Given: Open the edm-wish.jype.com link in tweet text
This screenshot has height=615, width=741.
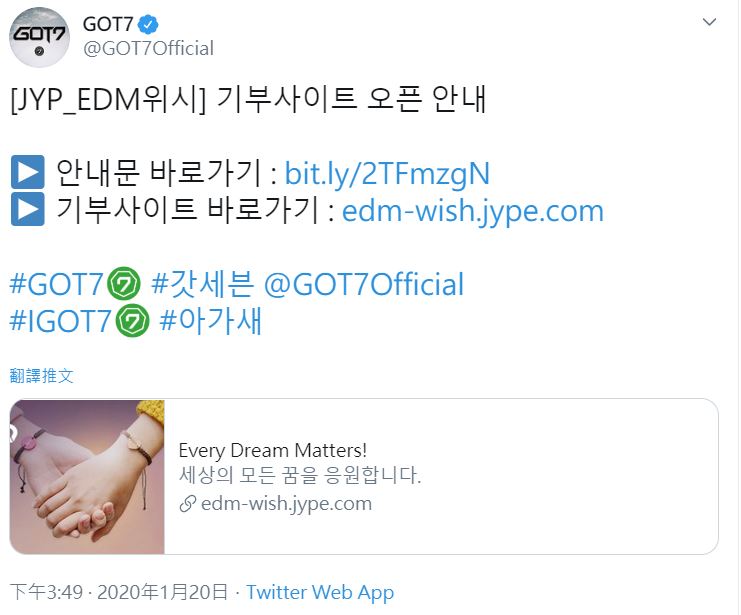Looking at the screenshot, I should click(x=473, y=211).
